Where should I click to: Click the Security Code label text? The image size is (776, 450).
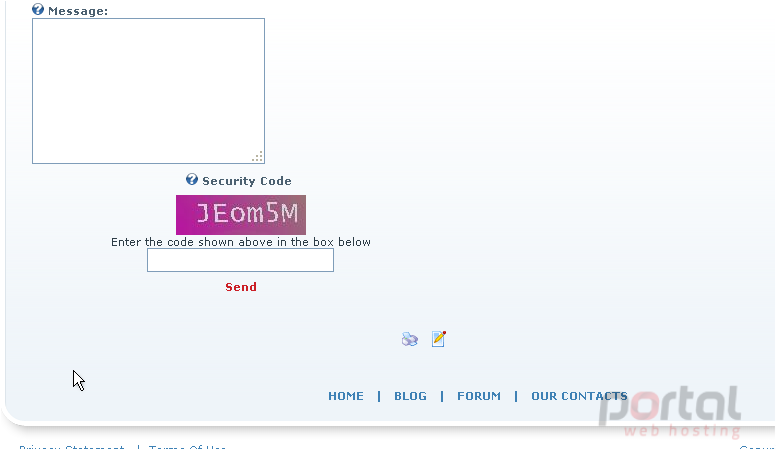click(246, 181)
